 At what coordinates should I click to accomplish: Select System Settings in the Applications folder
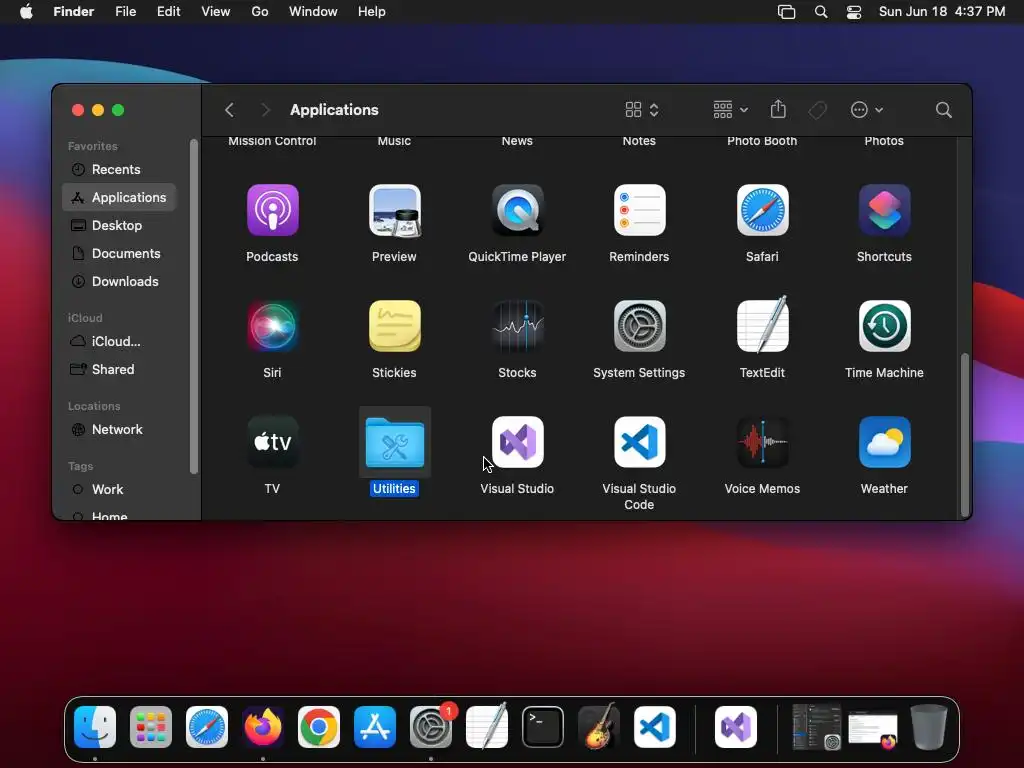(x=639, y=326)
